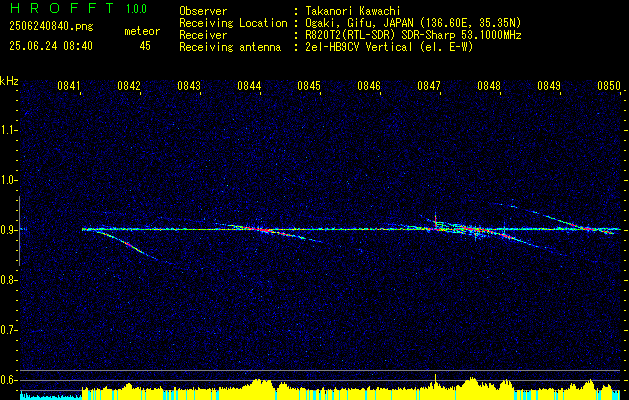
Task: Click the bright echo crossing near 0844
Action: pos(261,230)
